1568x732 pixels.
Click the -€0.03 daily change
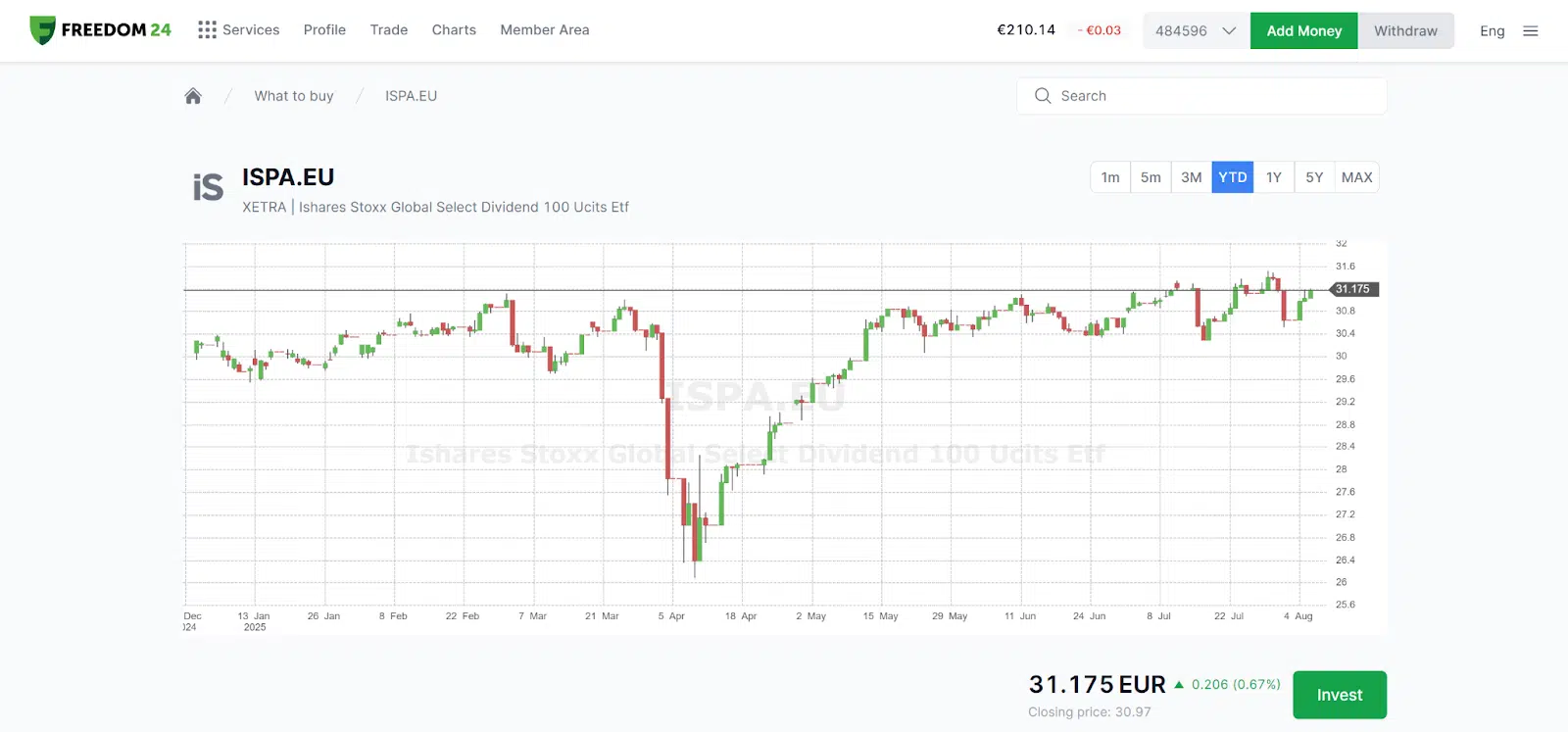pos(1100,30)
